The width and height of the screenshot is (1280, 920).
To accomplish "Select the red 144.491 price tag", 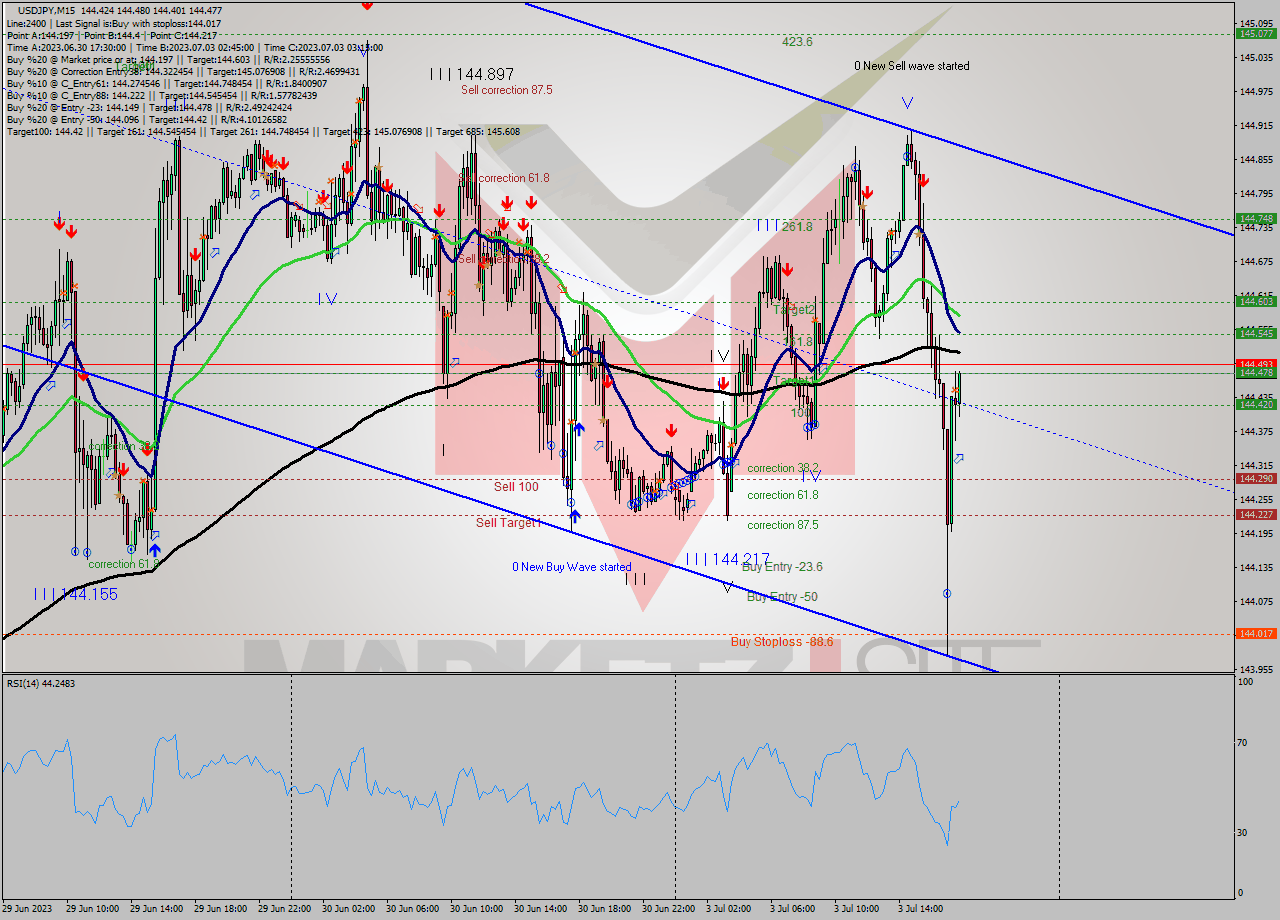I will (x=1256, y=364).
